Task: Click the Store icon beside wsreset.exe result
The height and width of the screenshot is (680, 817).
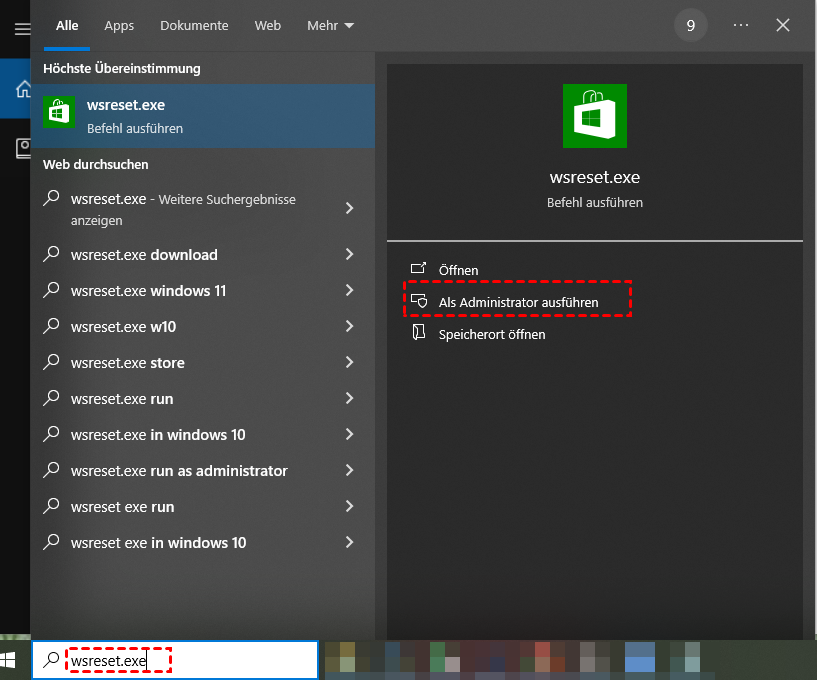Action: [x=59, y=112]
